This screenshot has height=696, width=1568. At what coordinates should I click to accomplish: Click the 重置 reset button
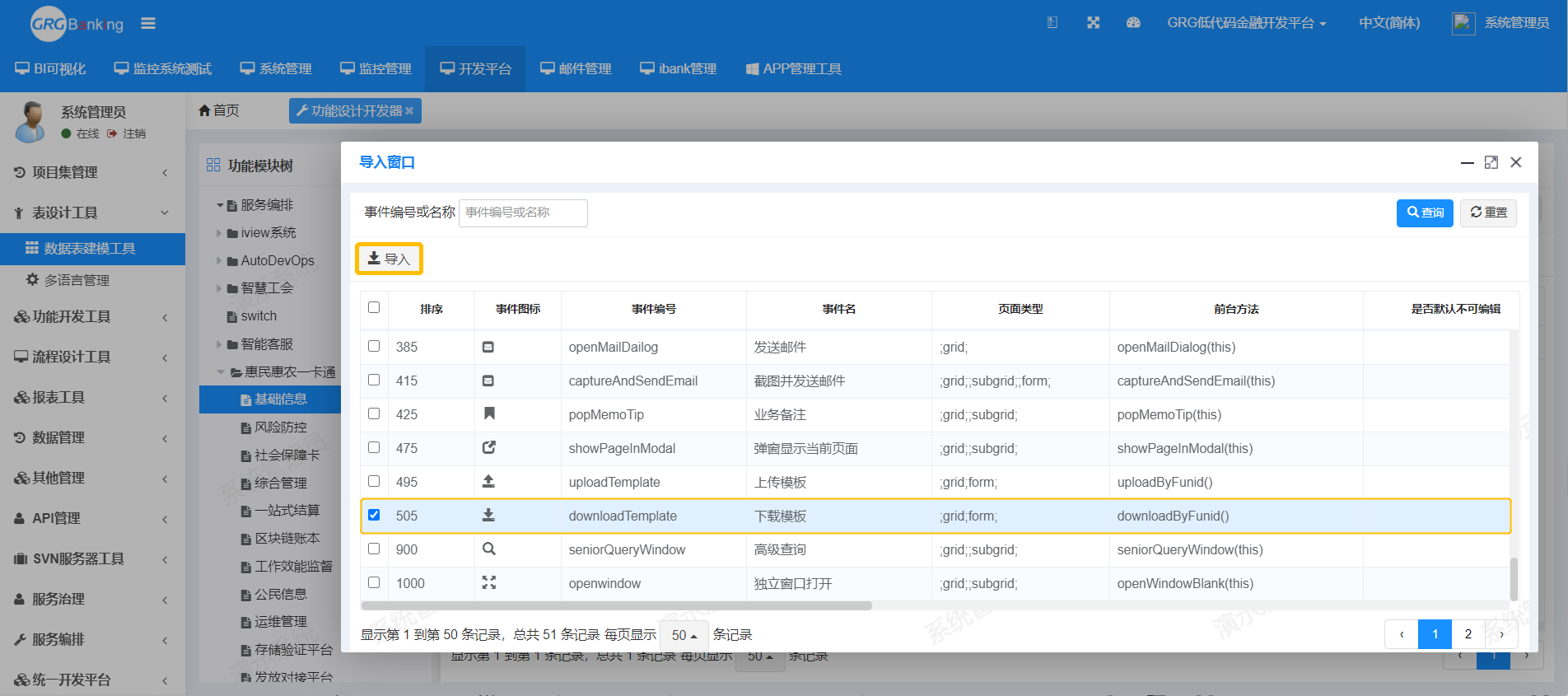click(1488, 213)
